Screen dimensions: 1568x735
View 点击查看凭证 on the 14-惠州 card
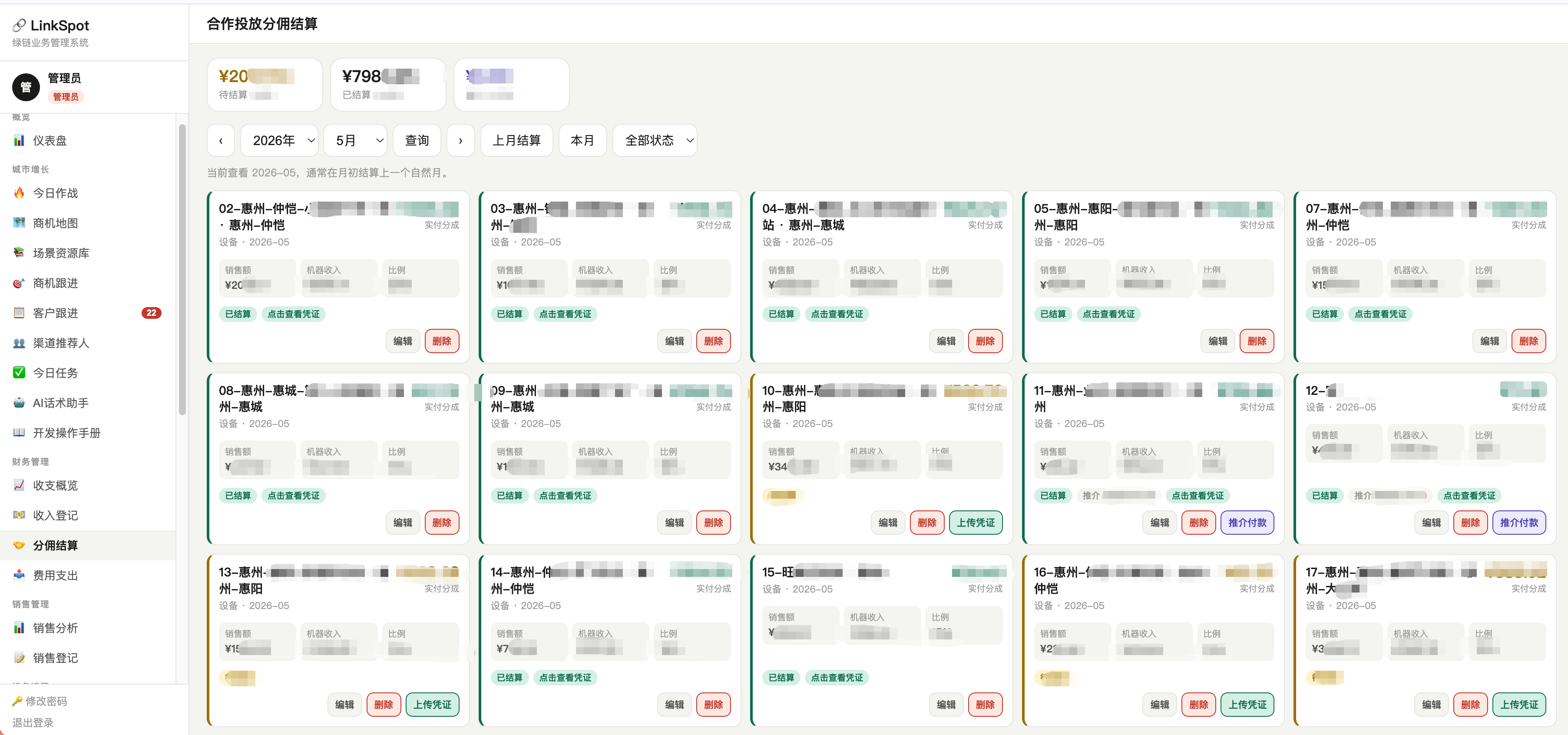566,678
